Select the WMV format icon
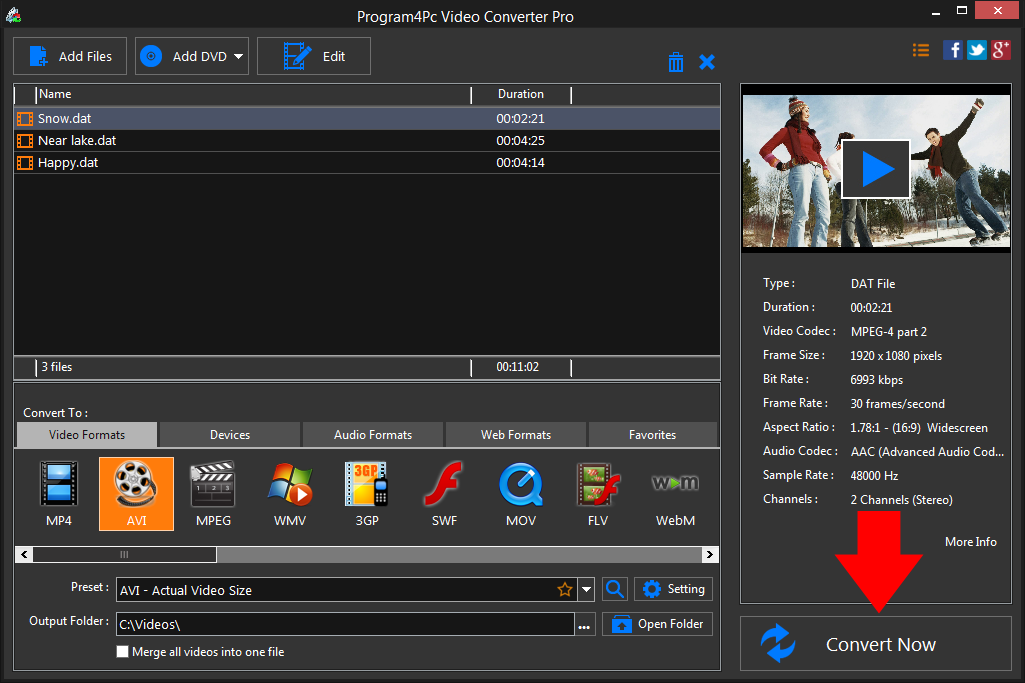 290,493
